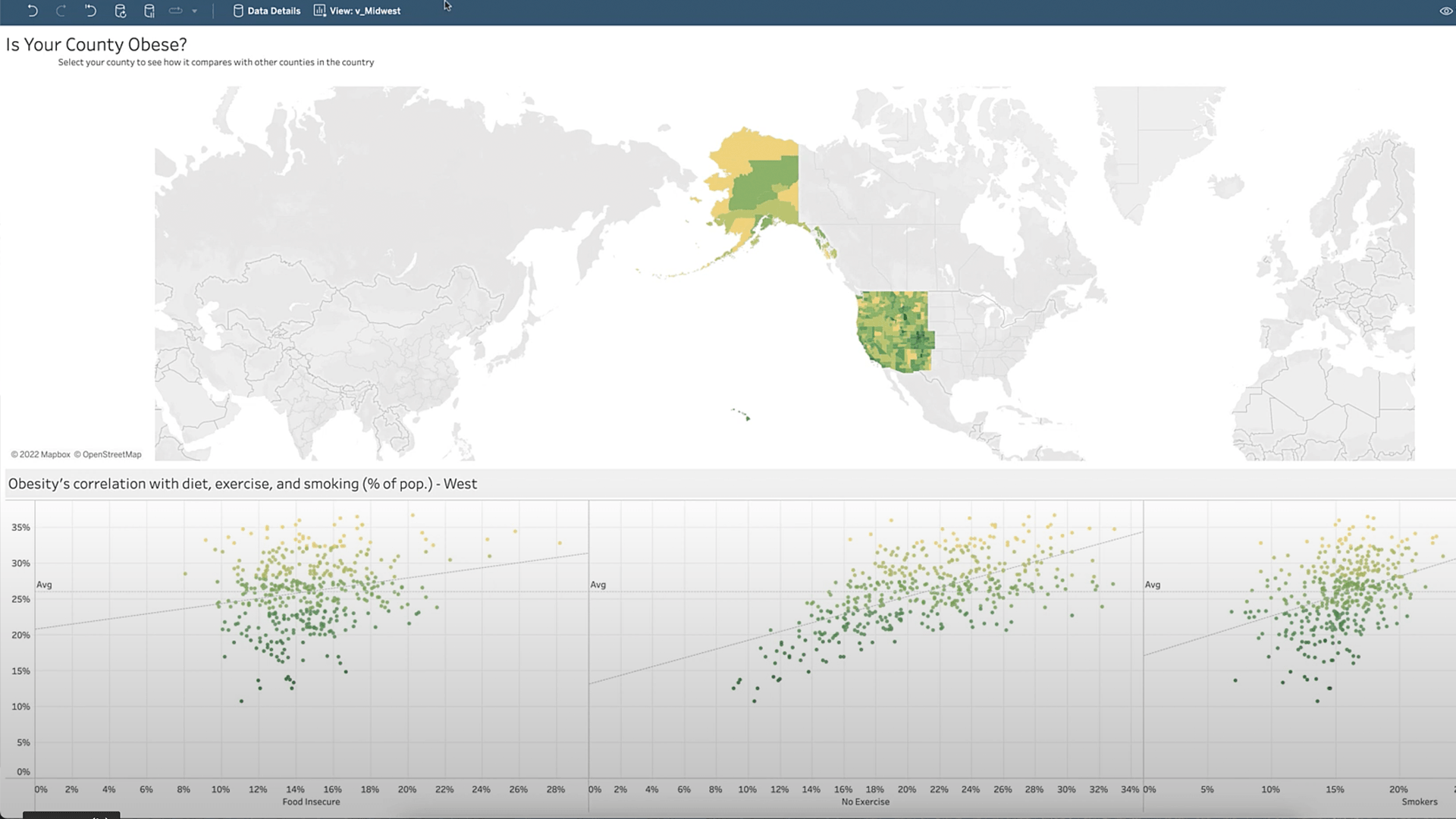Click the Refresh data source icon
1456x819 pixels.
click(120, 11)
